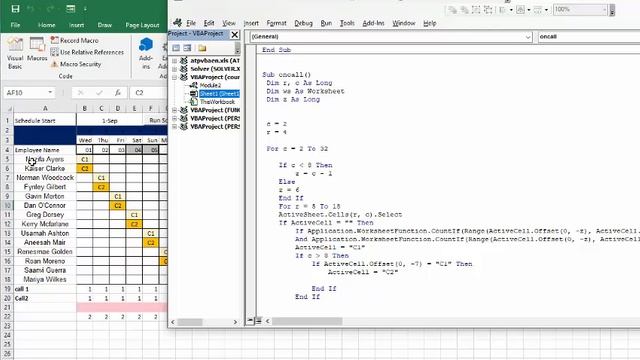The width and height of the screenshot is (640, 360).
Task: Open the VBA editor View menu
Action: point(229,23)
